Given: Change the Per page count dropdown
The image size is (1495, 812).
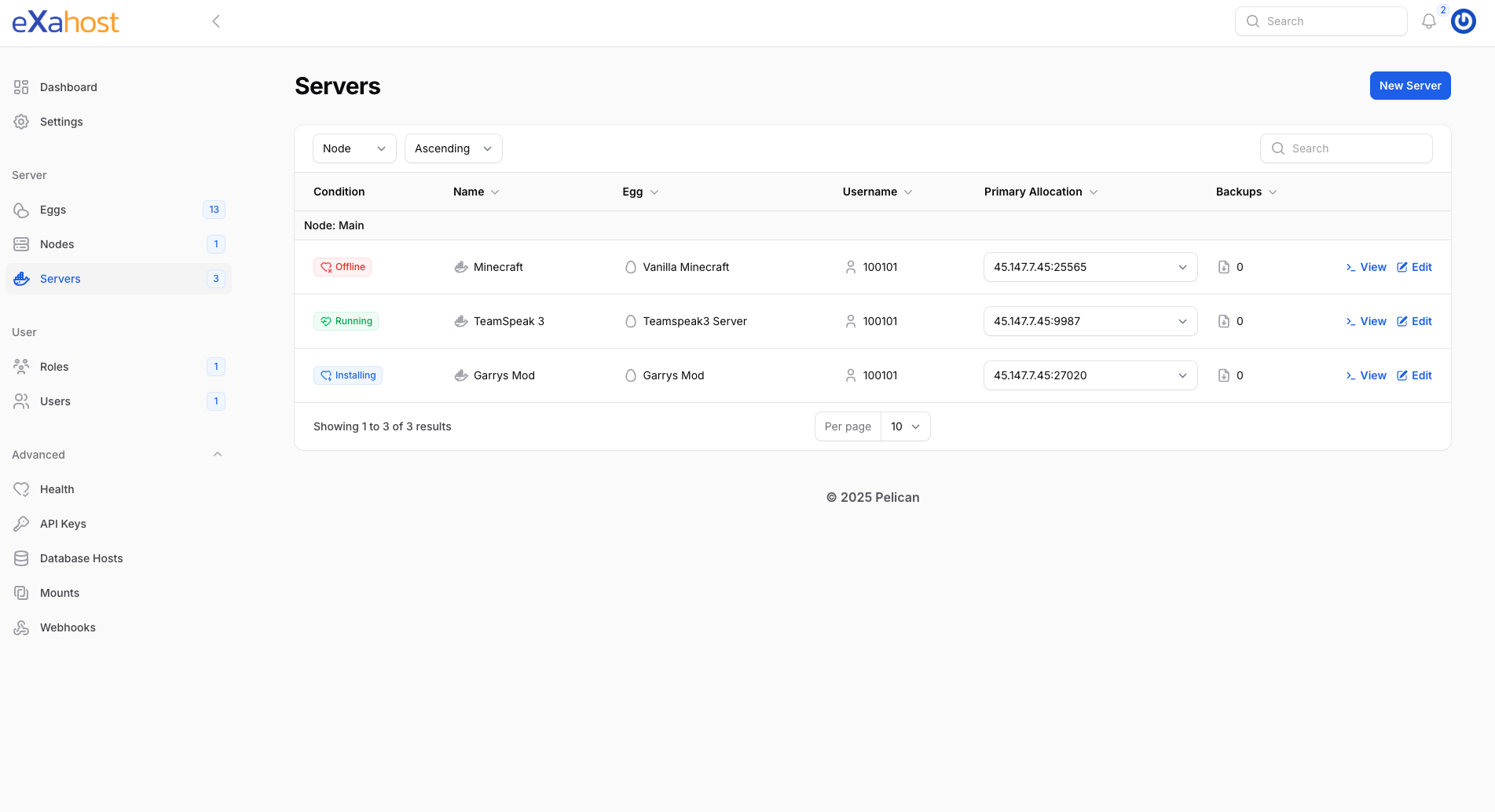Looking at the screenshot, I should point(905,426).
